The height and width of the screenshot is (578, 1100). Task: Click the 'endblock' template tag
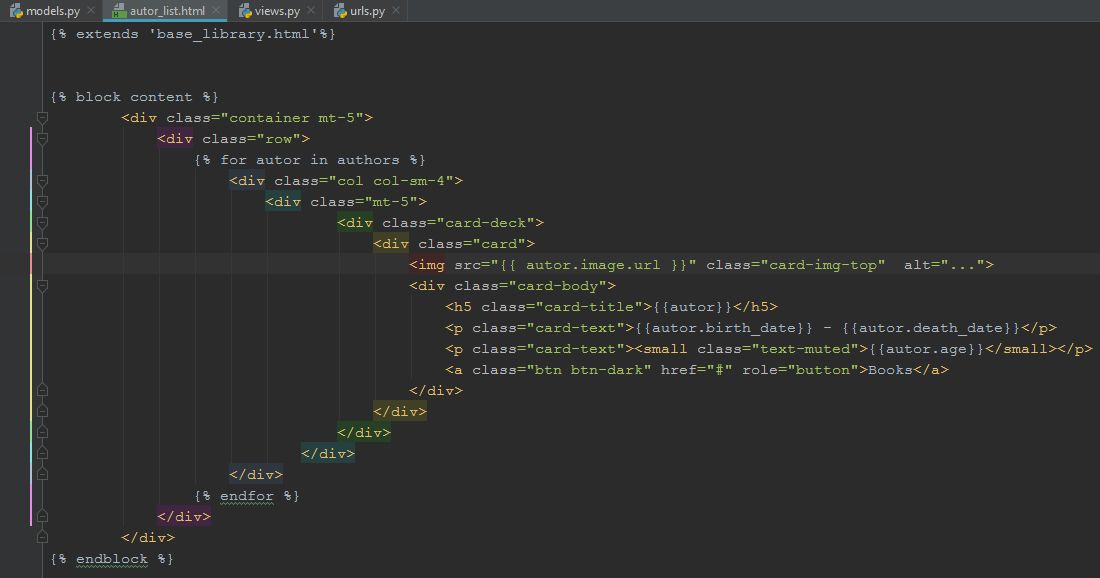coord(112,559)
